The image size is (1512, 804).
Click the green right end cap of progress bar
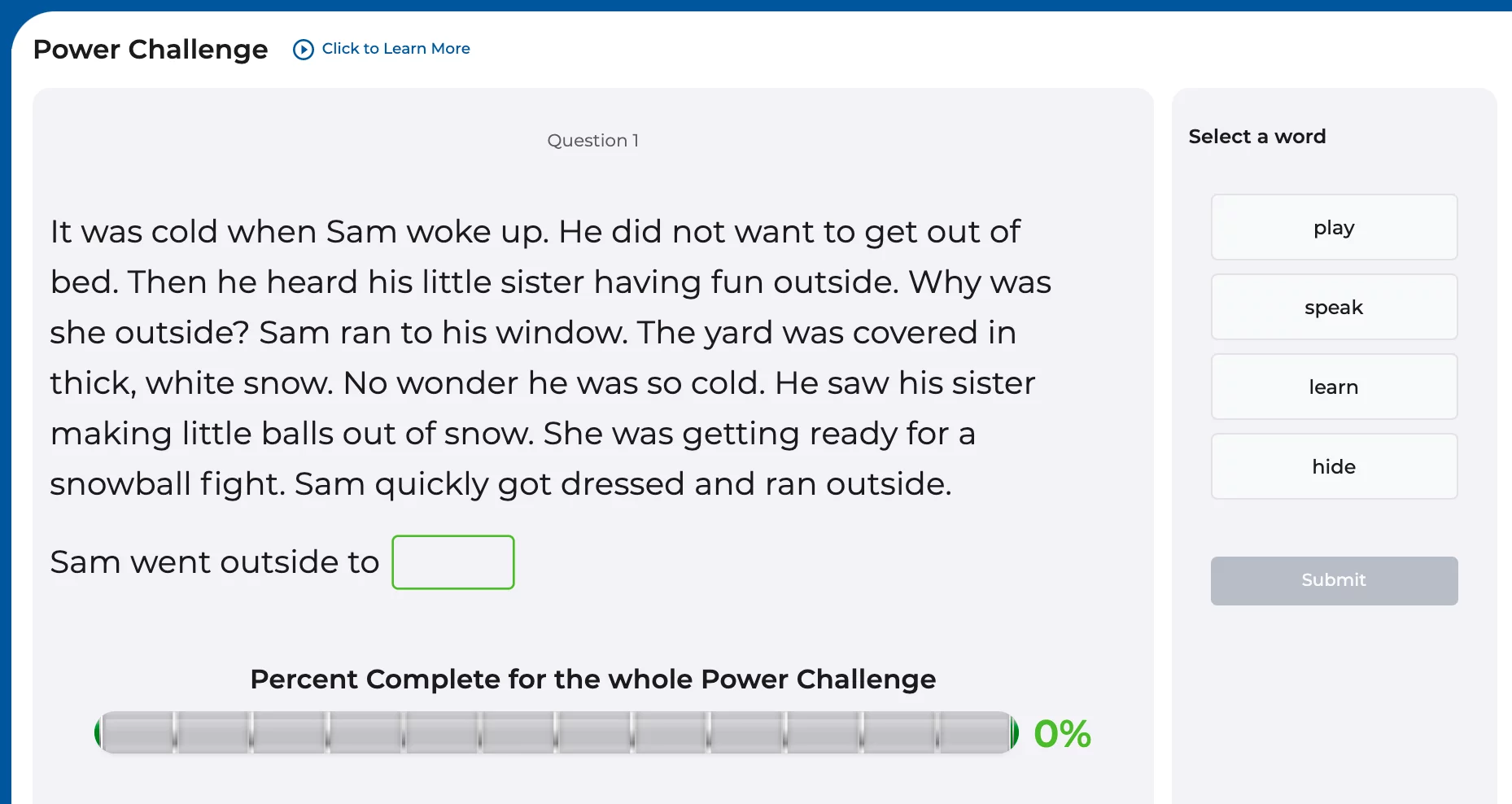[1014, 732]
